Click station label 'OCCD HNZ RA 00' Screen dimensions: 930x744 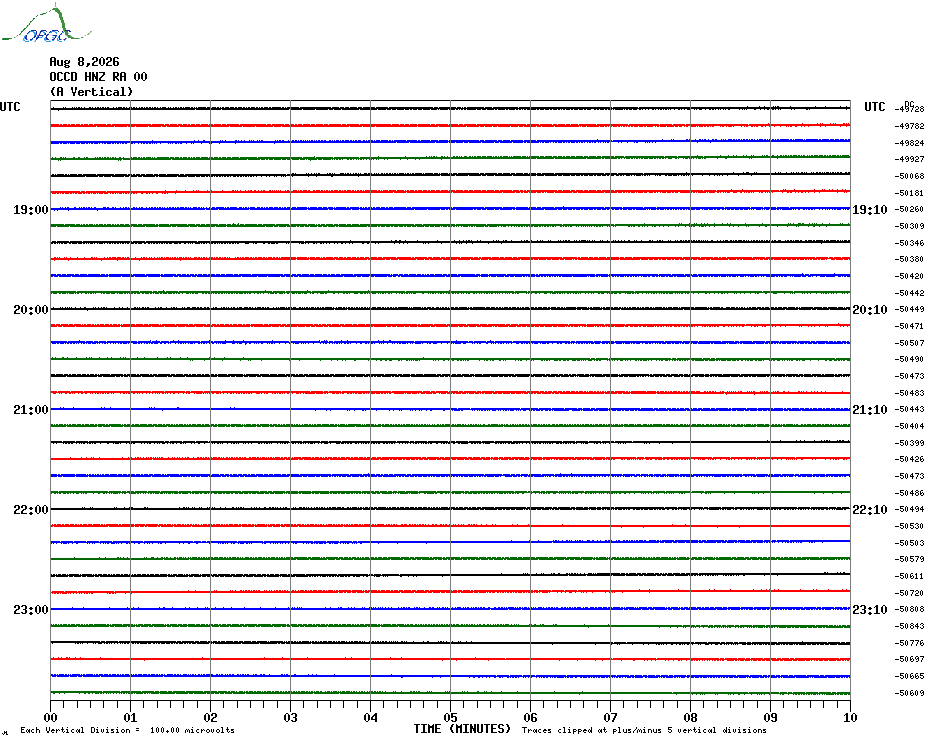[98, 77]
